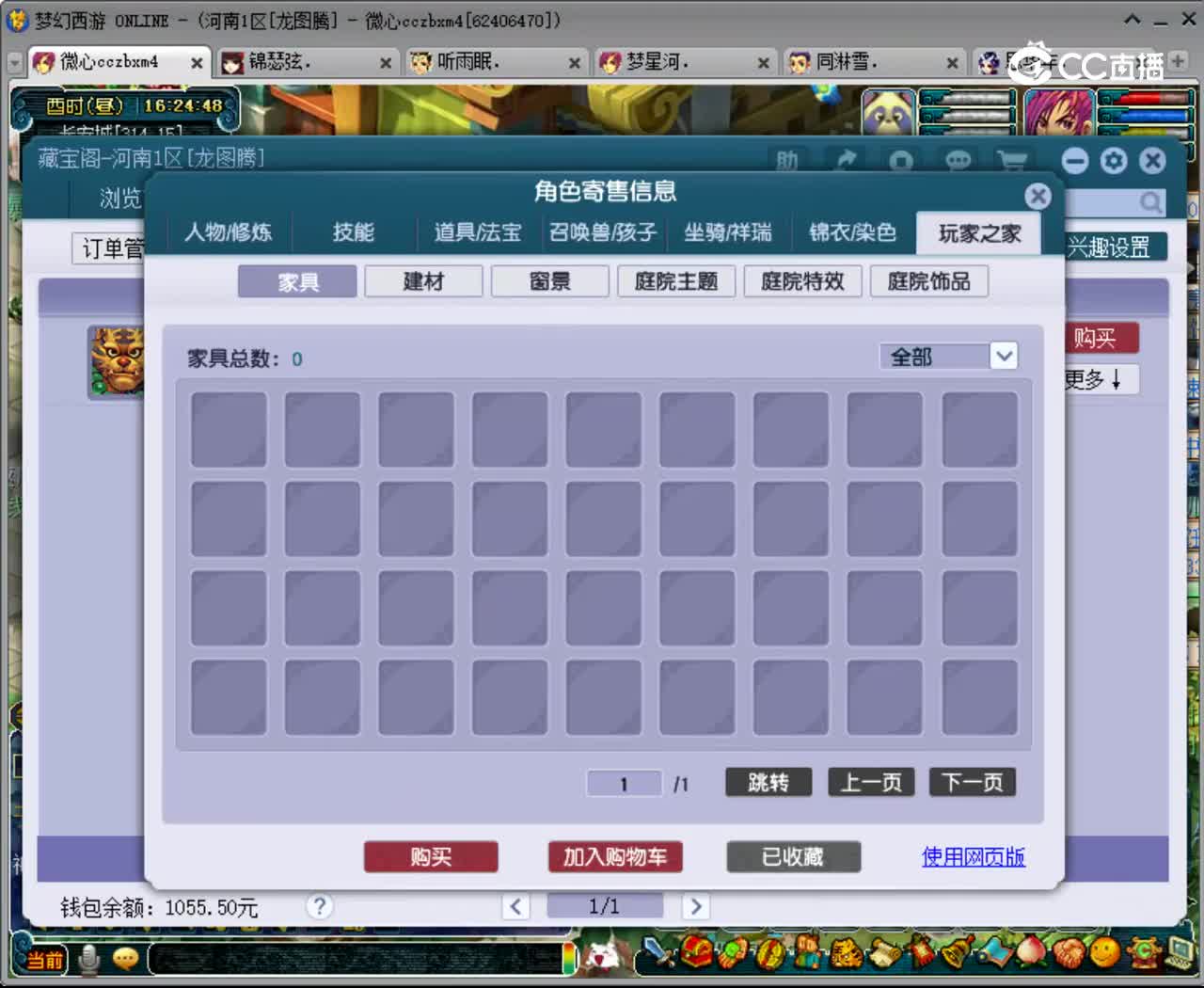This screenshot has height=988, width=1204.
Task: Click the white dog icon near chat bar
Action: pyautogui.click(x=600, y=957)
